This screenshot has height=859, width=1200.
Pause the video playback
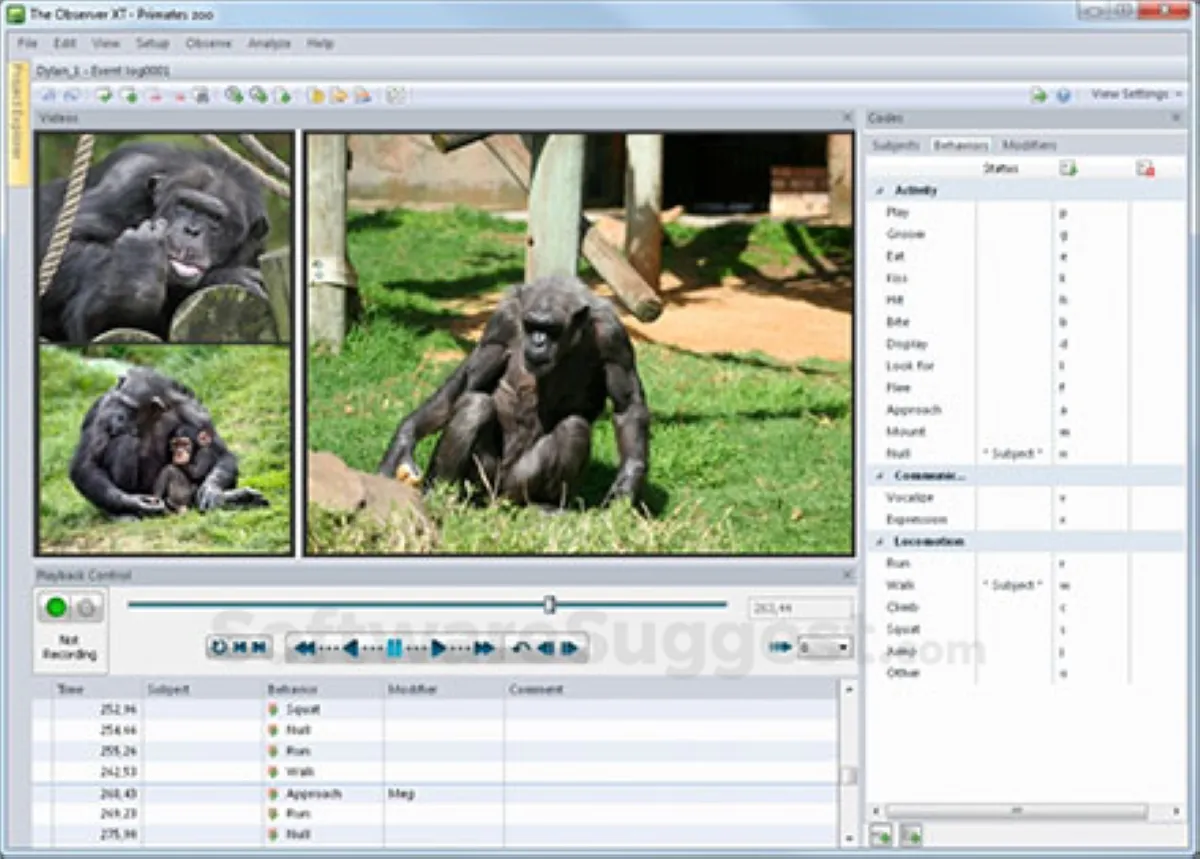(x=394, y=648)
